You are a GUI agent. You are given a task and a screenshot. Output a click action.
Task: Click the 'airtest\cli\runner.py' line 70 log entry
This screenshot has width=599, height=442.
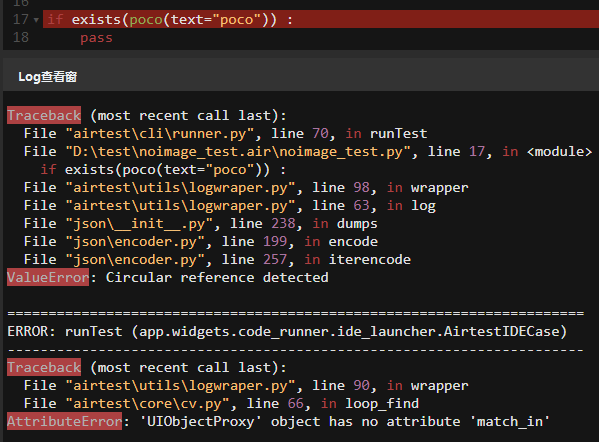(225, 133)
